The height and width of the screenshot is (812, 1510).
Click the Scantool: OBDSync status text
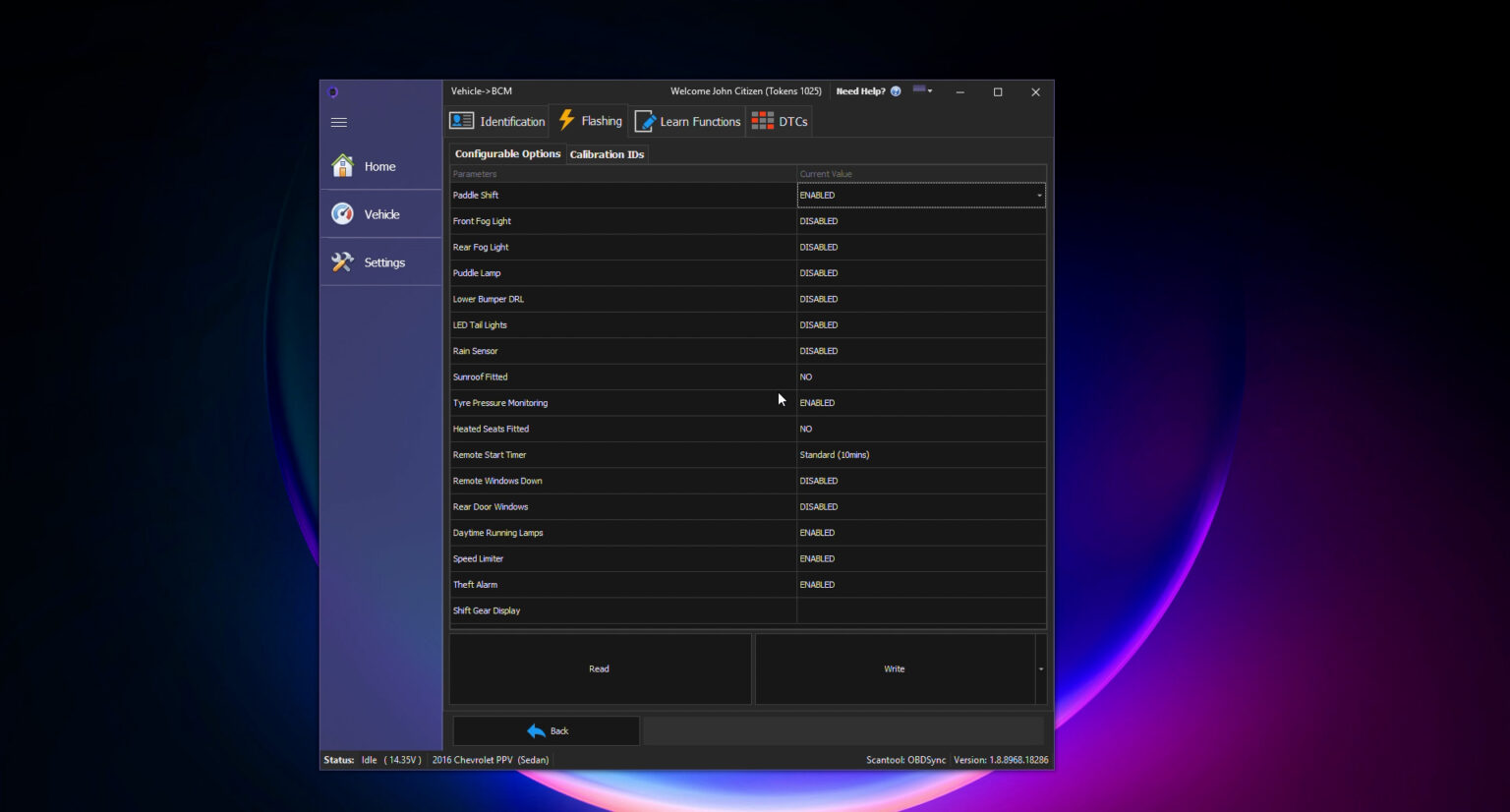pos(905,760)
